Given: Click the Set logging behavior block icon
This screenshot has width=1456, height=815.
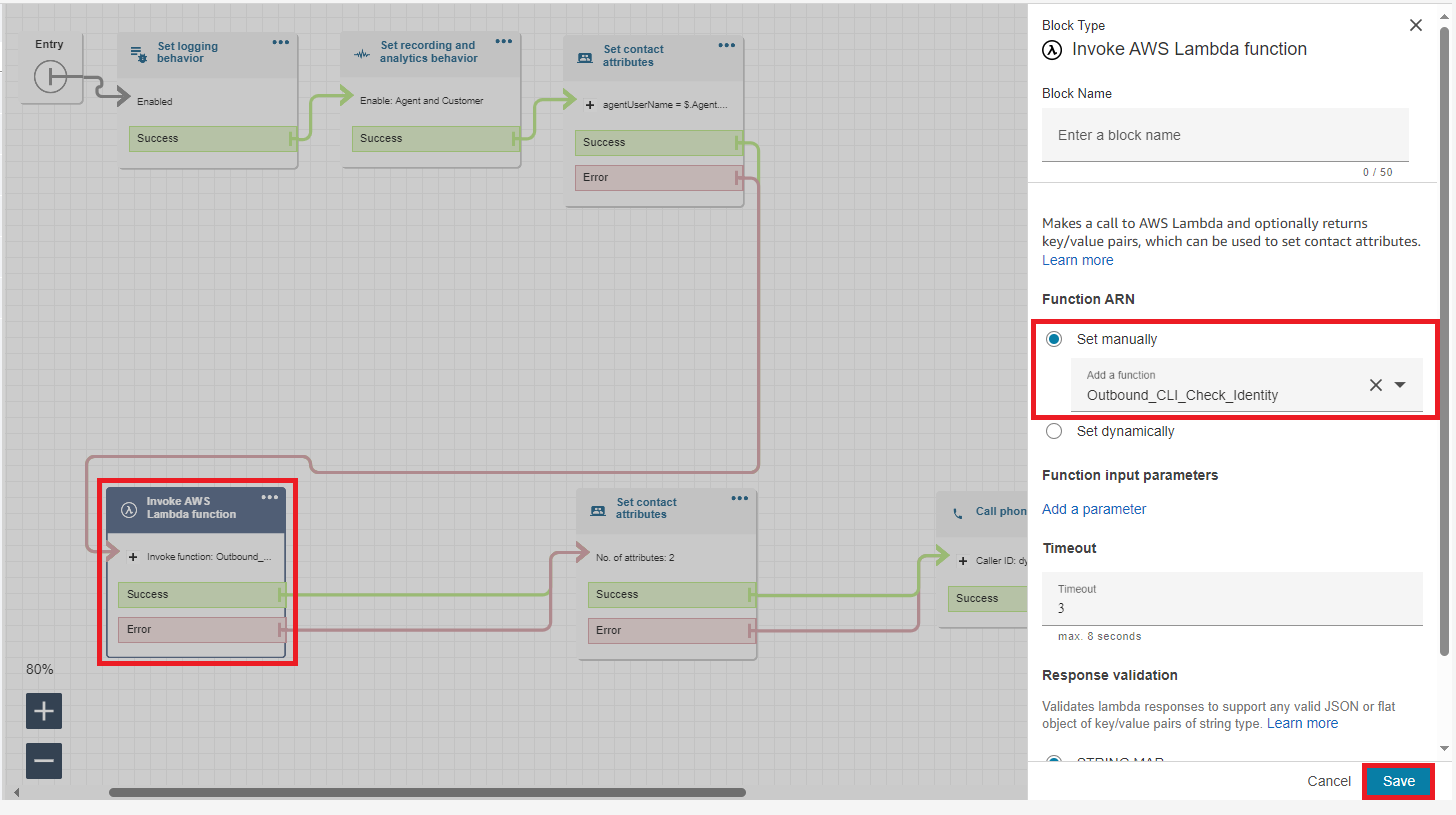Looking at the screenshot, I should (139, 53).
